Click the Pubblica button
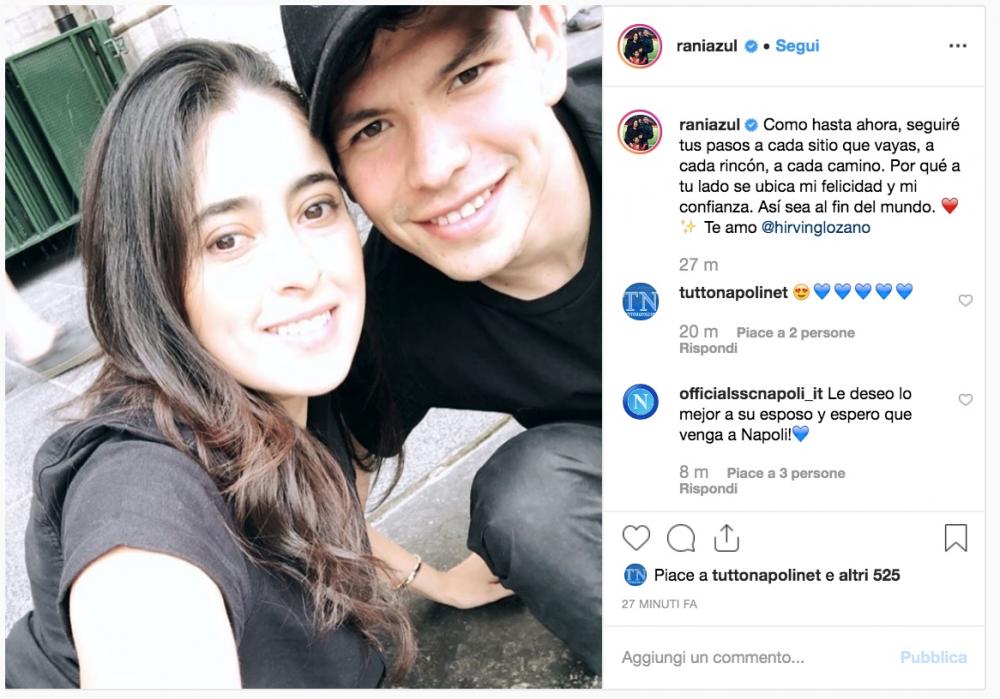 (x=933, y=657)
